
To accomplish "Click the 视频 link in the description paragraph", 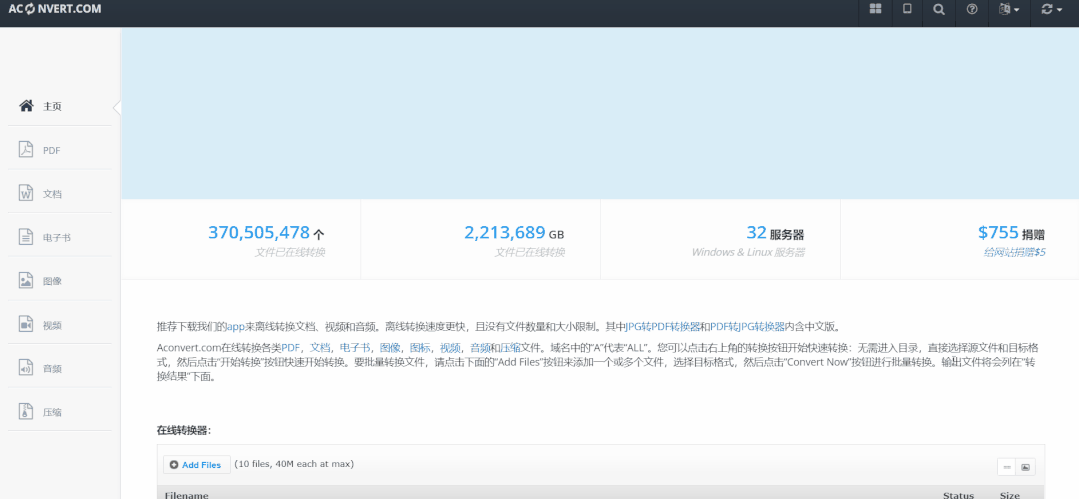I will (x=450, y=348).
